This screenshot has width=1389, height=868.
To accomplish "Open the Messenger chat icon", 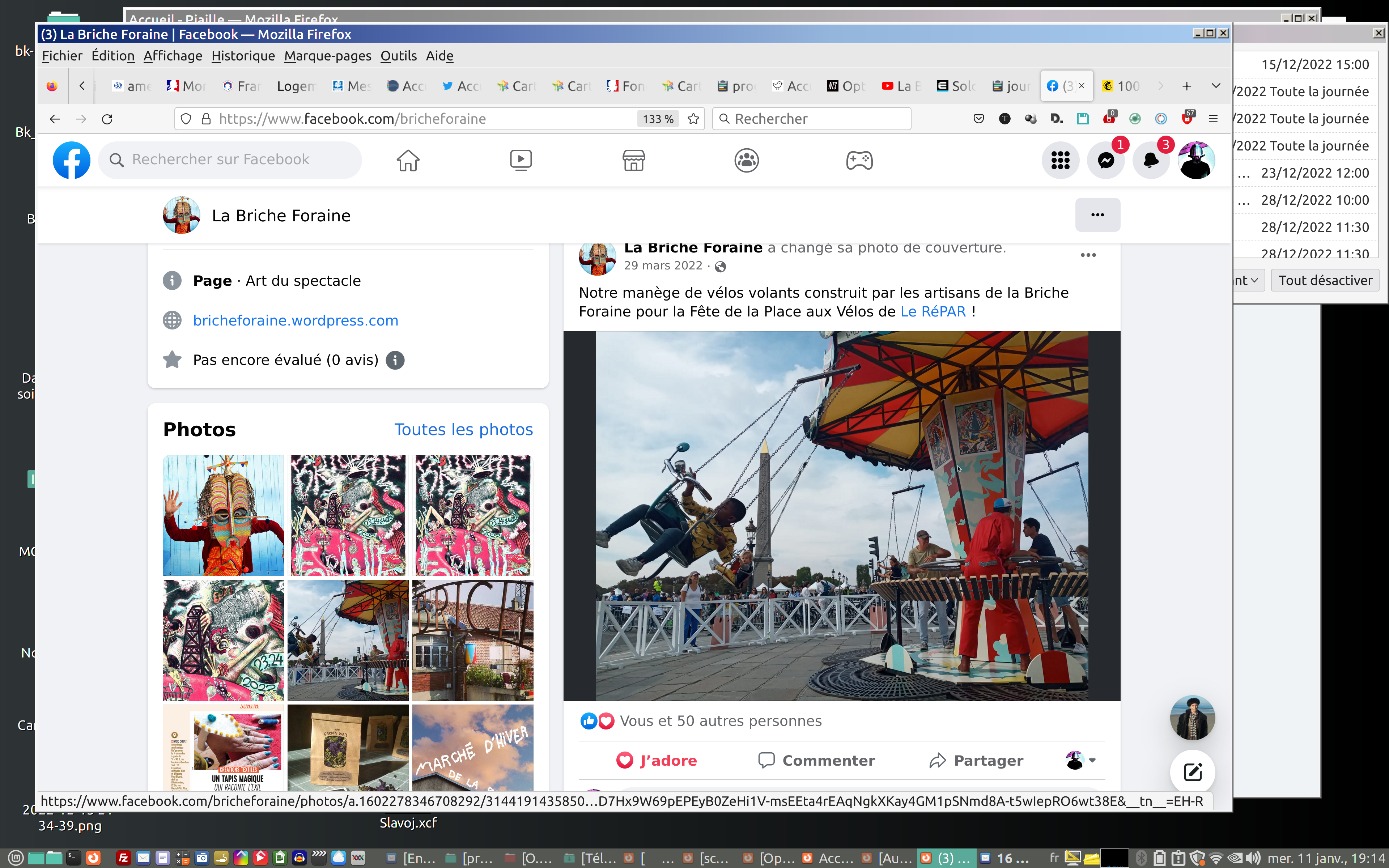I will 1106,160.
